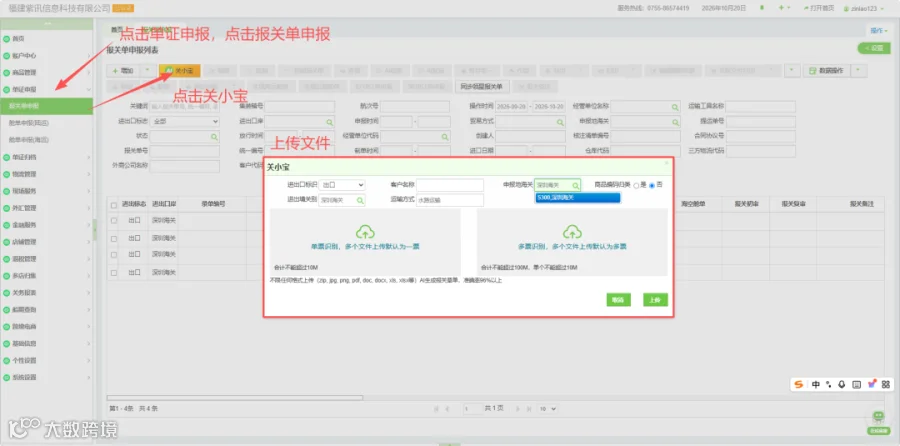Click the 数据操作 toolbar button

pos(826,71)
